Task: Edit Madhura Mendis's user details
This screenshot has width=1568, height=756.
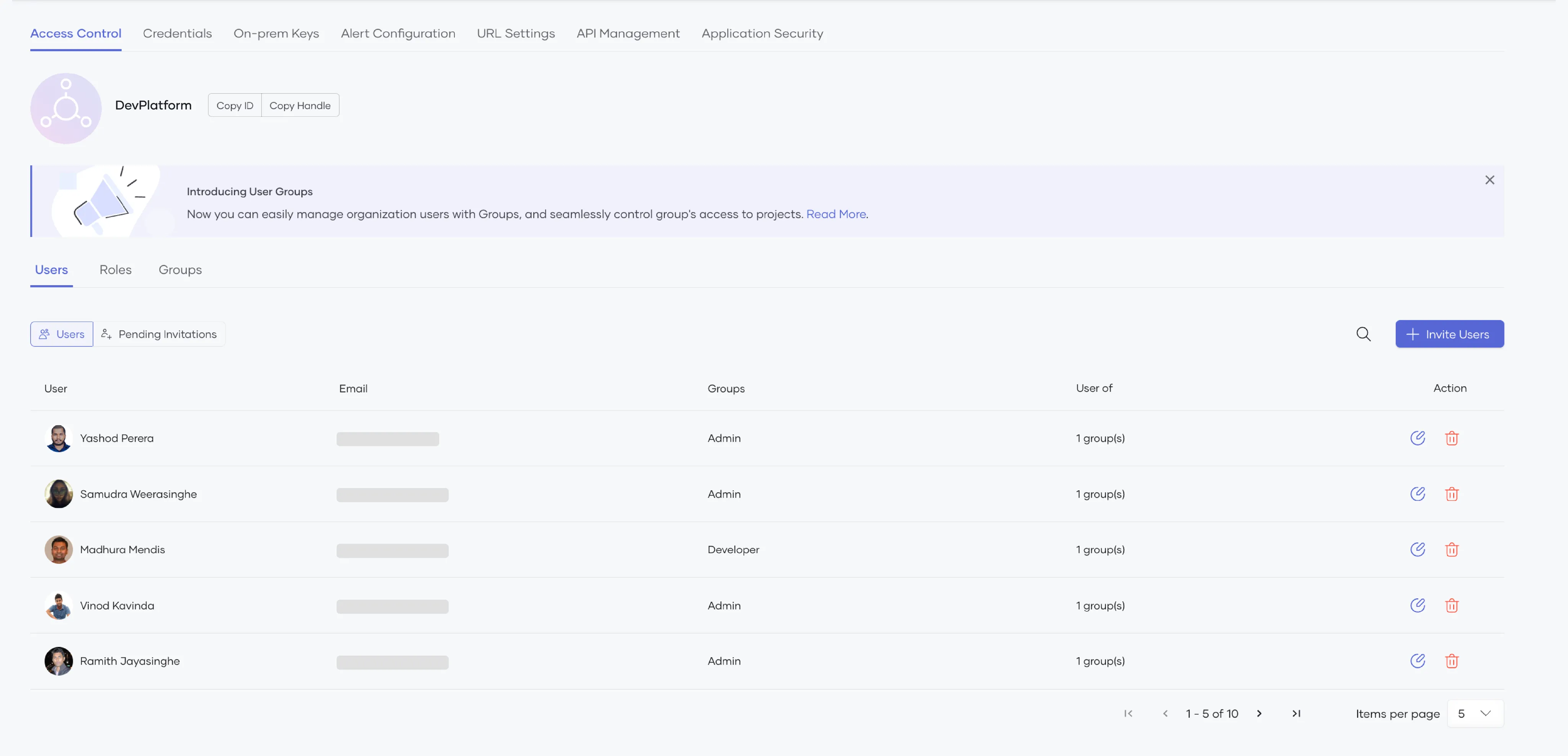Action: point(1418,549)
